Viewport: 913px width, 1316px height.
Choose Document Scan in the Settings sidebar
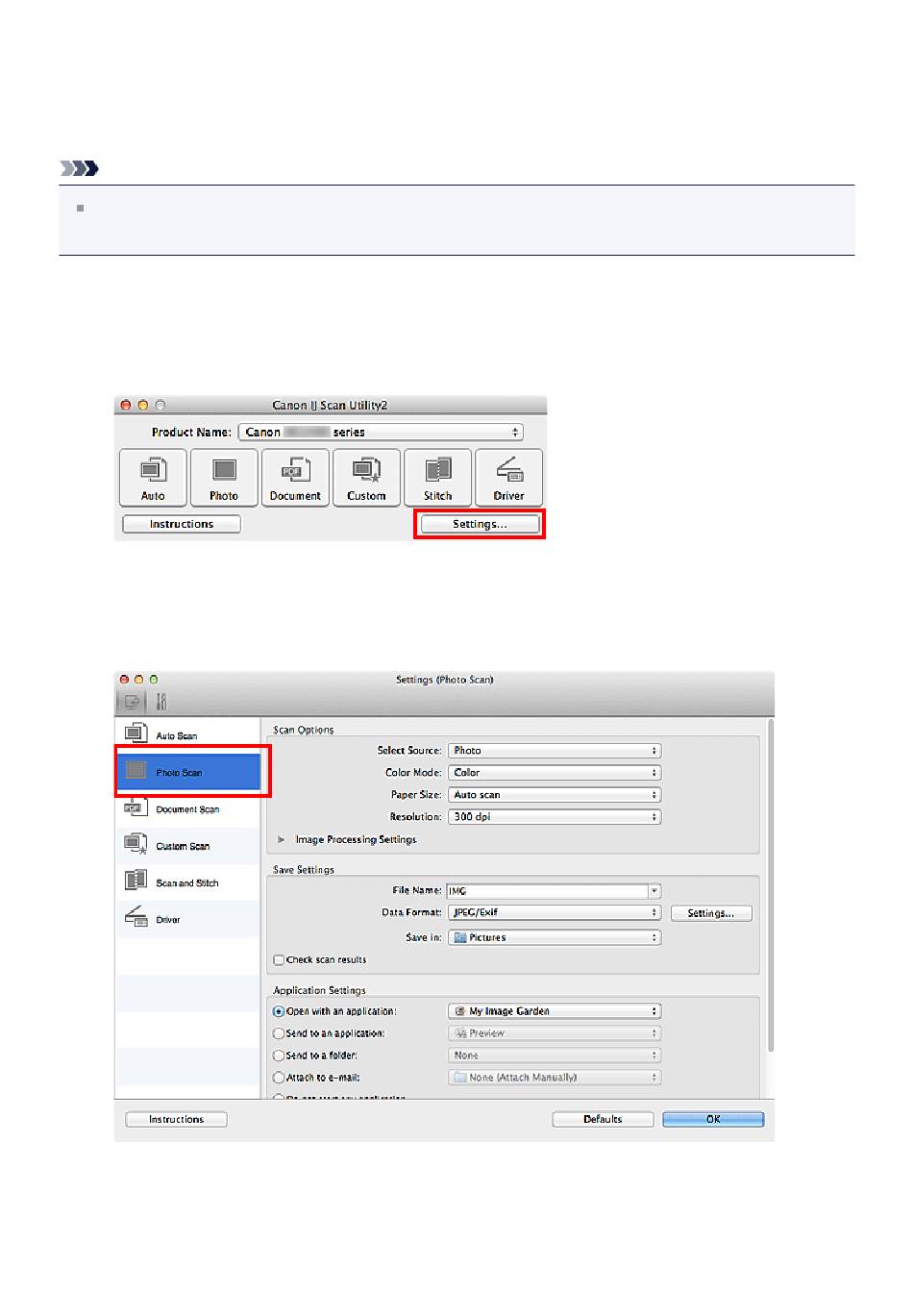187,809
